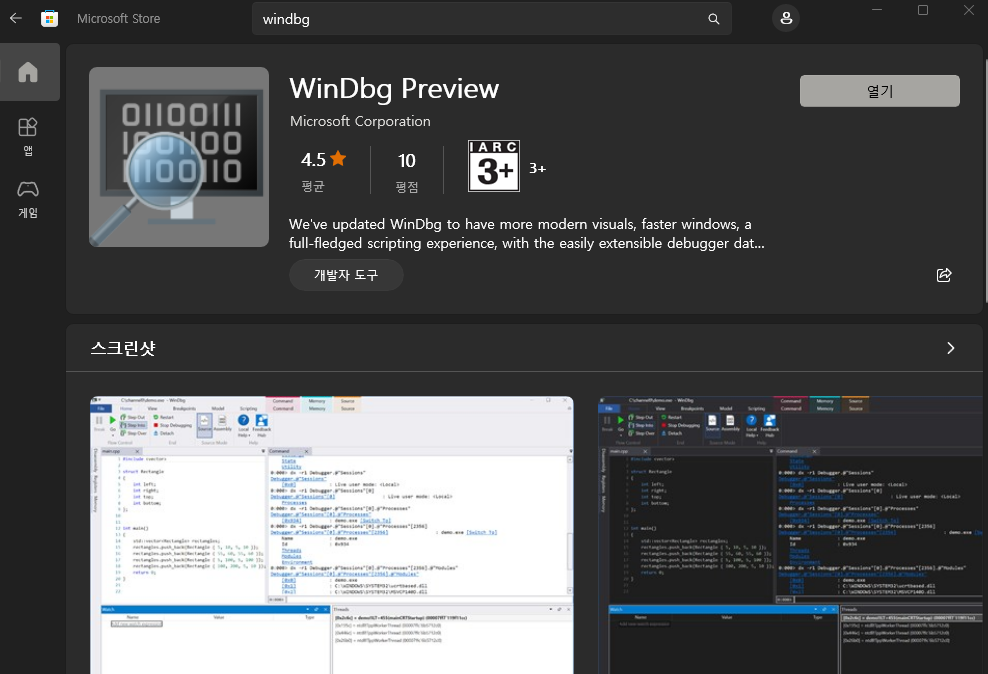The image size is (988, 674).
Task: Click the share icon for WinDbg Preview
Action: [x=943, y=275]
